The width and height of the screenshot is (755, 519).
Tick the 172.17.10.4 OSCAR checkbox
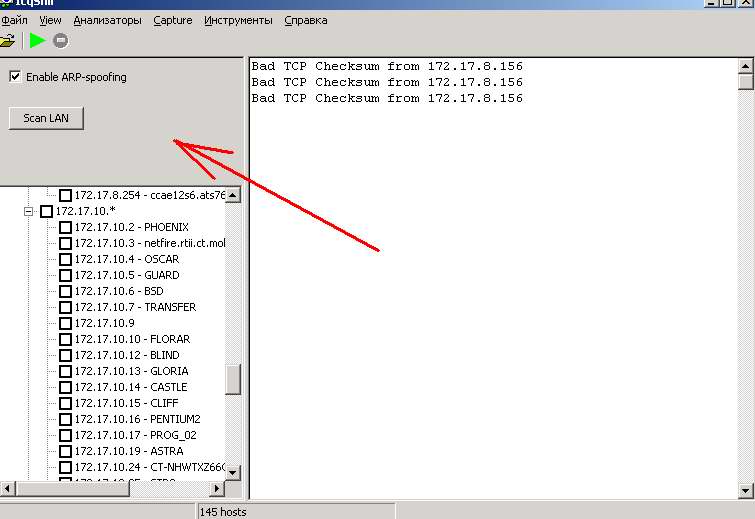pyautogui.click(x=65, y=259)
